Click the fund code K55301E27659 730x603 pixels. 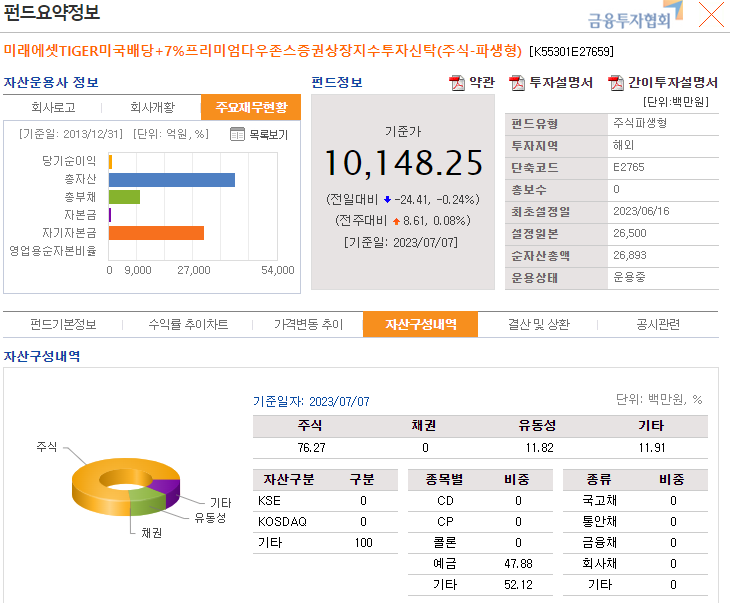pos(571,51)
